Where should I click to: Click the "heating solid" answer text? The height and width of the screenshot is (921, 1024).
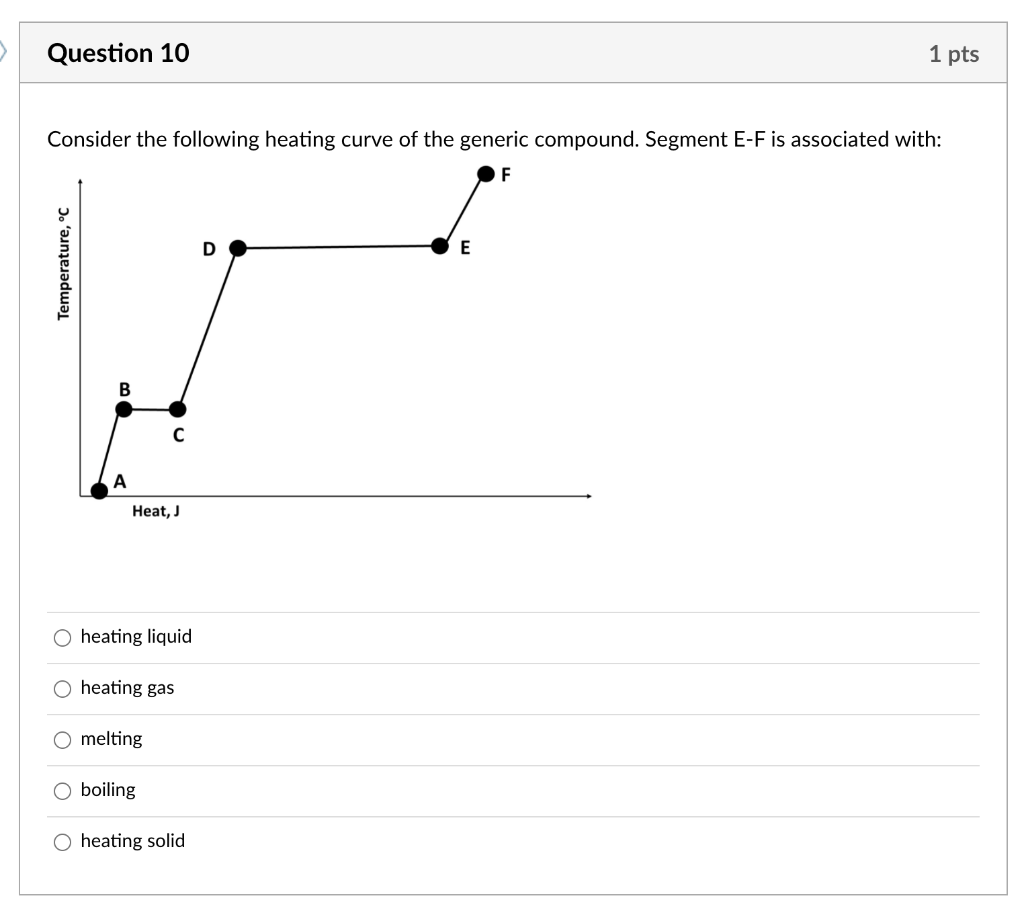[132, 841]
